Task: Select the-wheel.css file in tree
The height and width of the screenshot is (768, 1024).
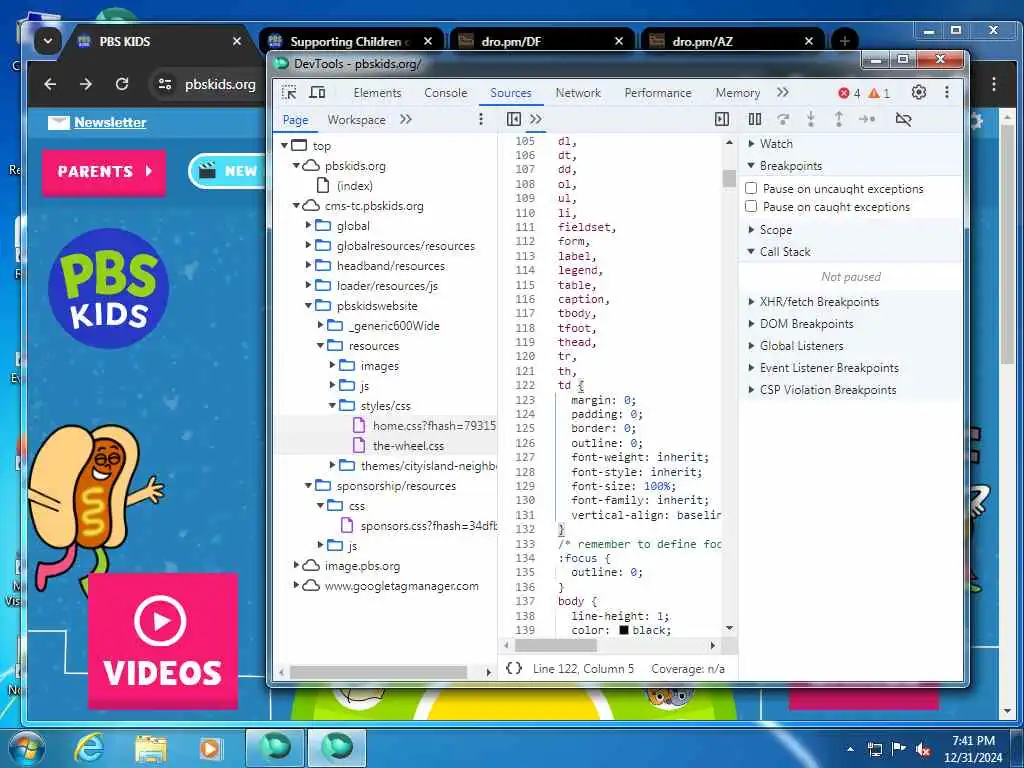Action: (408, 446)
